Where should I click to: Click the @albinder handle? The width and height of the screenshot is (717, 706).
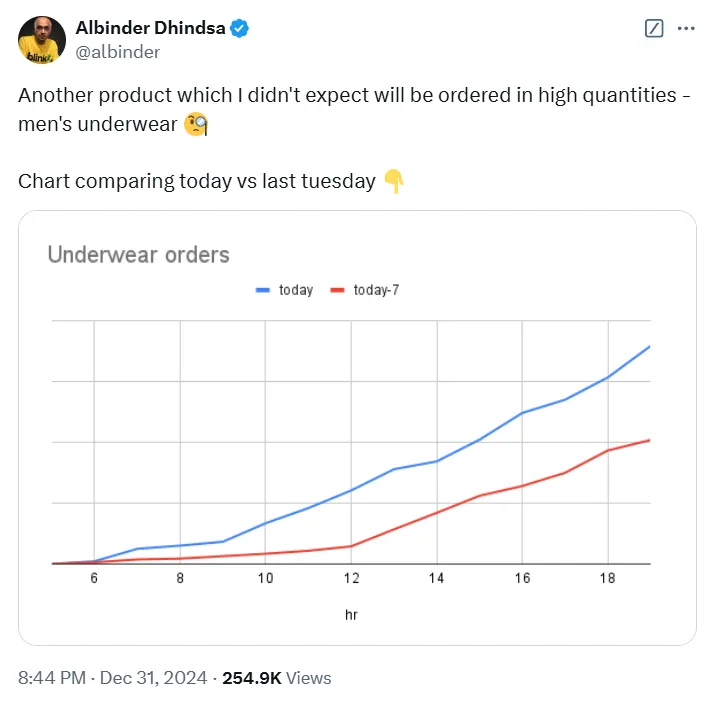point(118,51)
